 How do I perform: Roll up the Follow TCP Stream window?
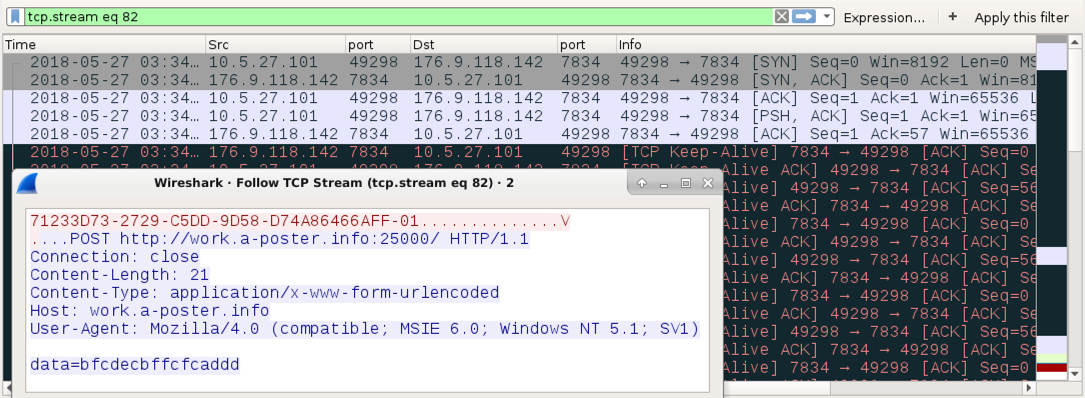click(x=642, y=183)
